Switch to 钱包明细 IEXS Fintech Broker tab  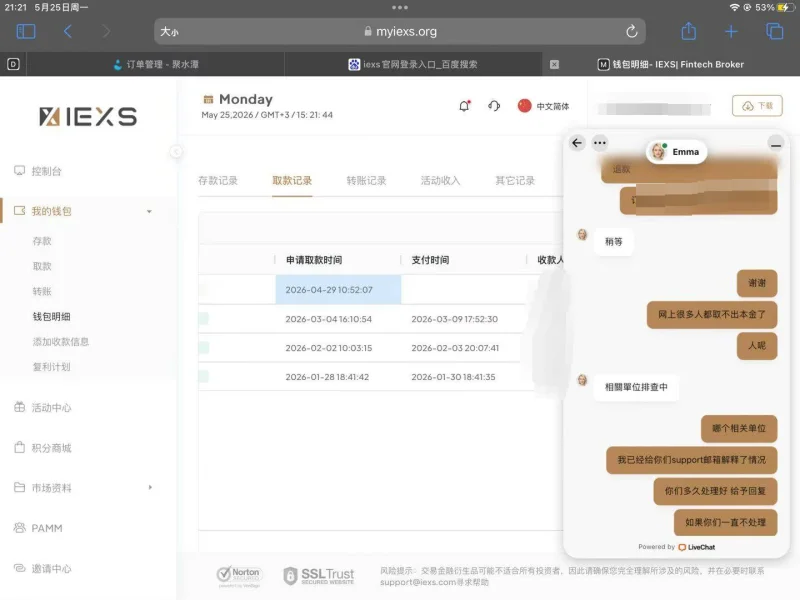pyautogui.click(x=670, y=64)
